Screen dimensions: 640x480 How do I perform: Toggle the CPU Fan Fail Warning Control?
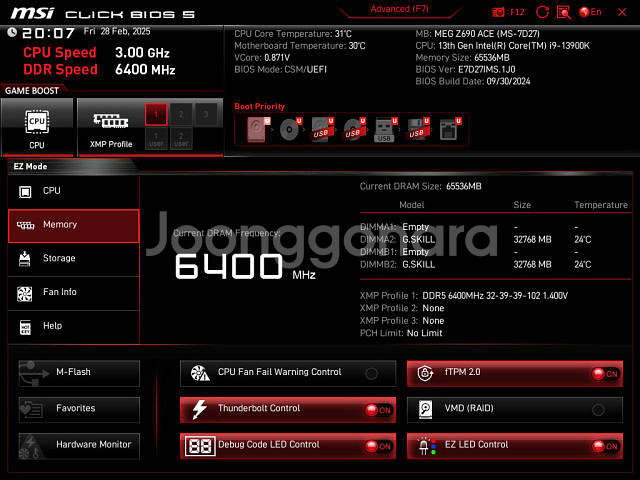point(372,373)
